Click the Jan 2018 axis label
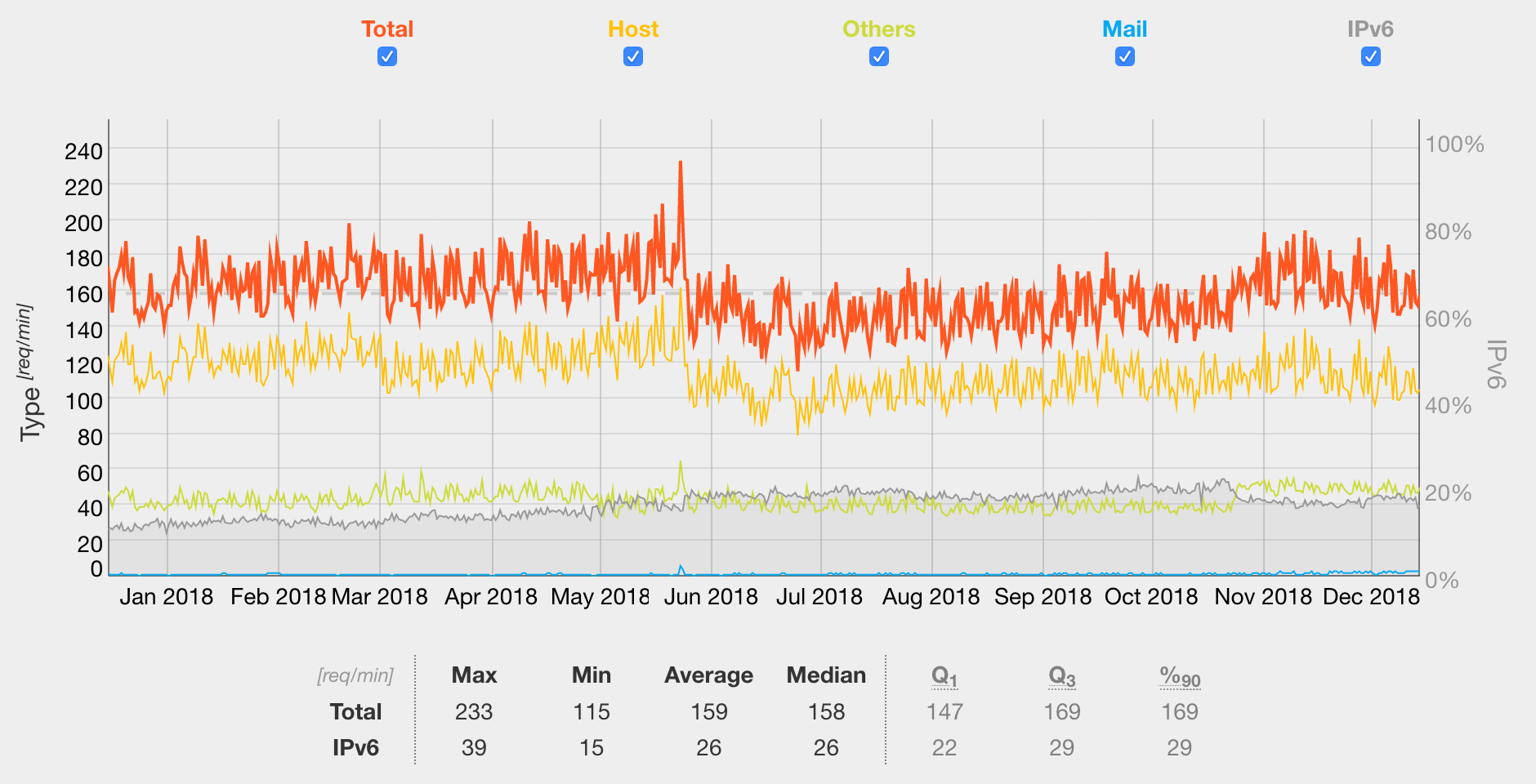 [x=166, y=597]
